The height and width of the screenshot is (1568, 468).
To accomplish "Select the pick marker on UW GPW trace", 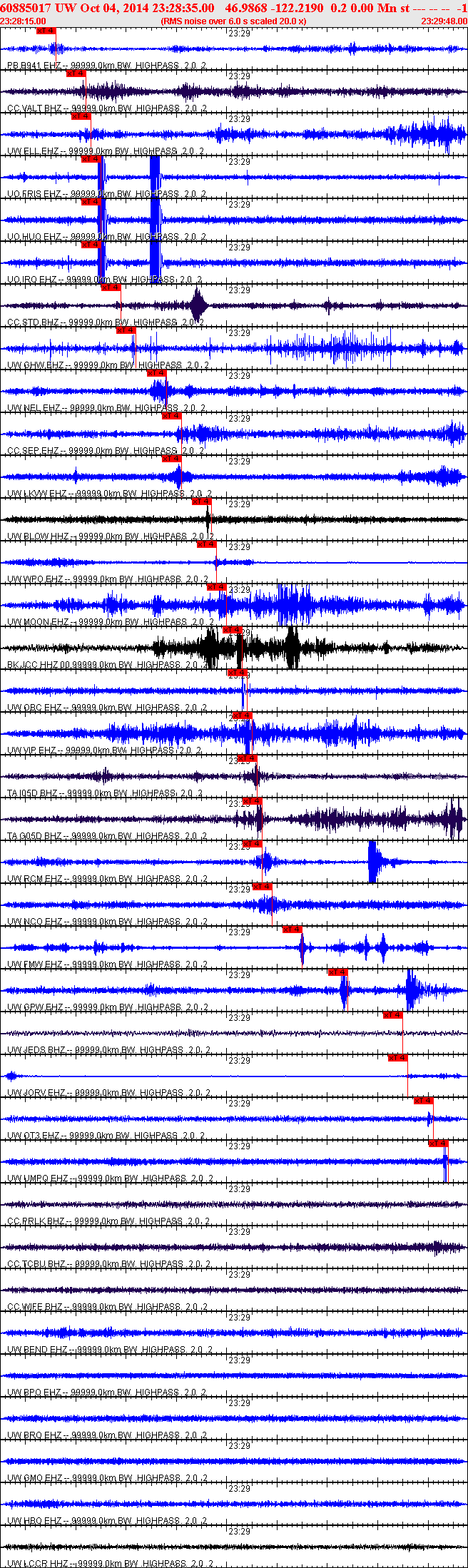I will click(x=338, y=972).
